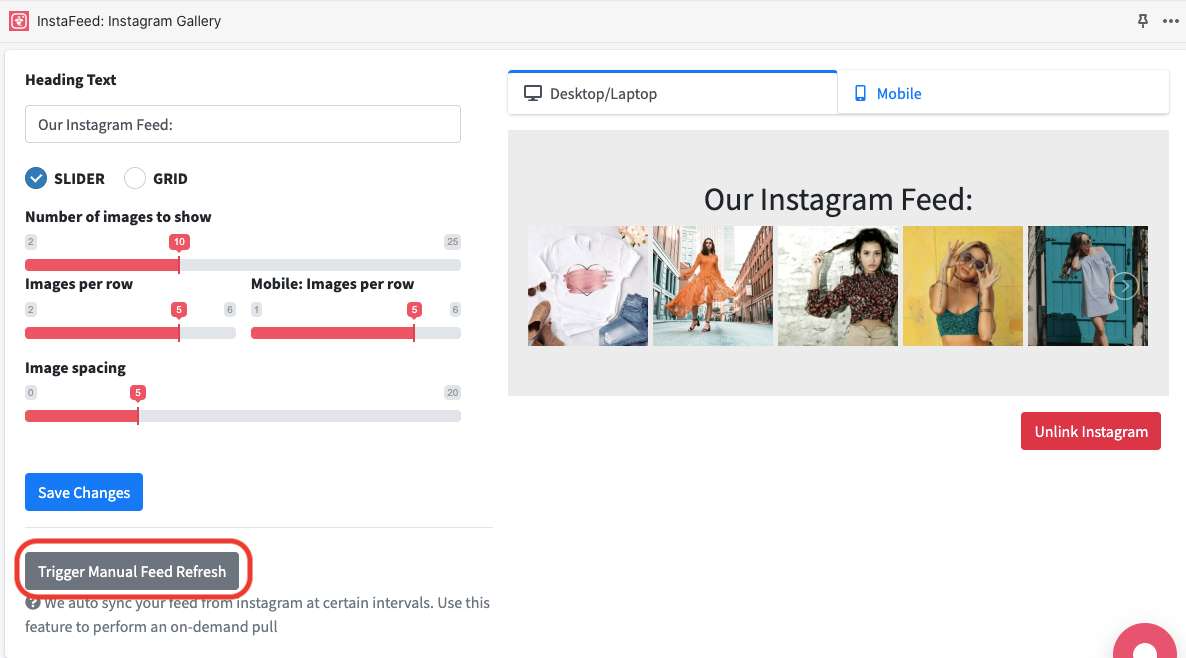Open the three-dot more options menu

click(x=1170, y=21)
